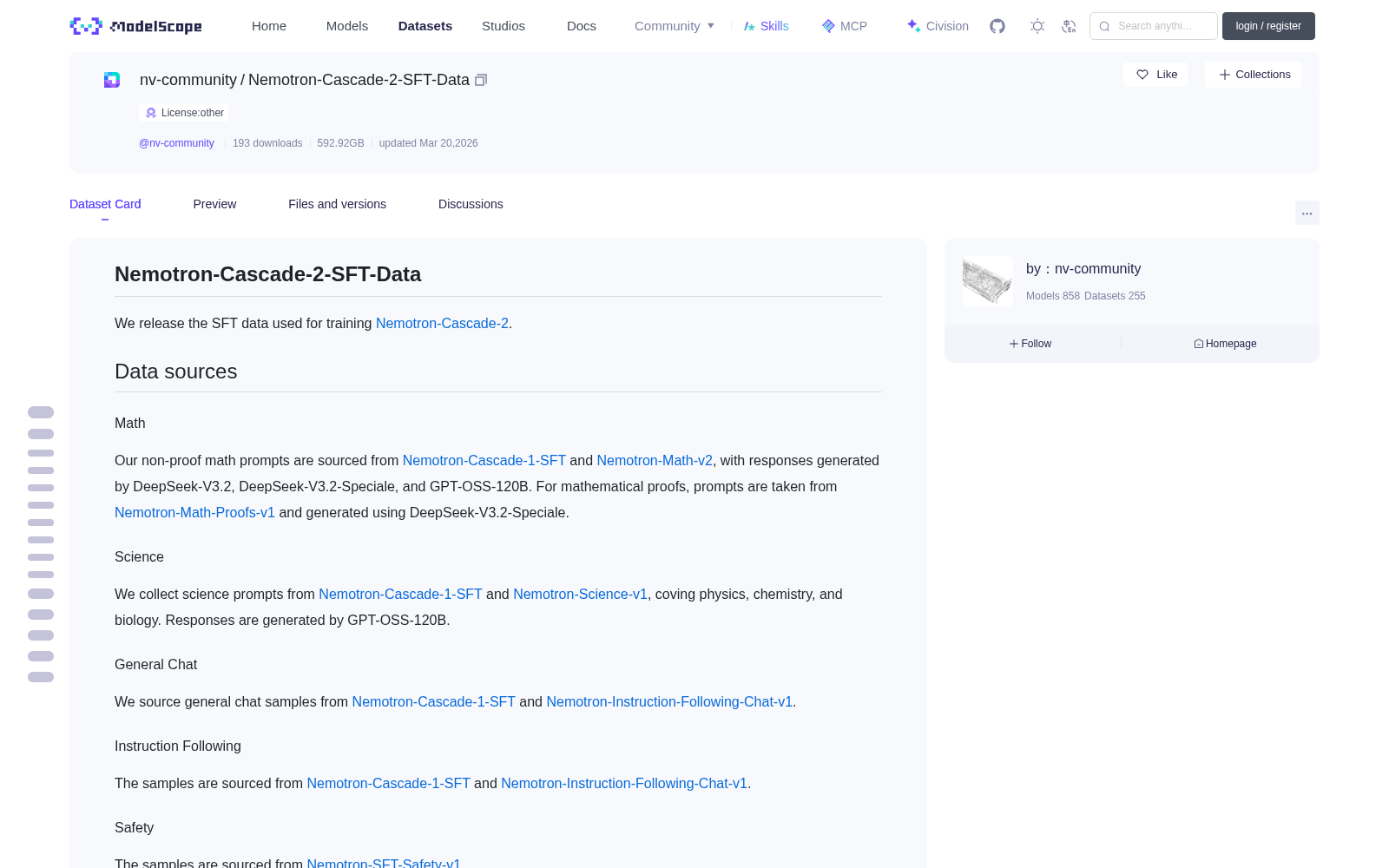Open Nemotron-Cascade-1-SFT link in Math section
This screenshot has width=1389, height=868.
pyautogui.click(x=484, y=460)
